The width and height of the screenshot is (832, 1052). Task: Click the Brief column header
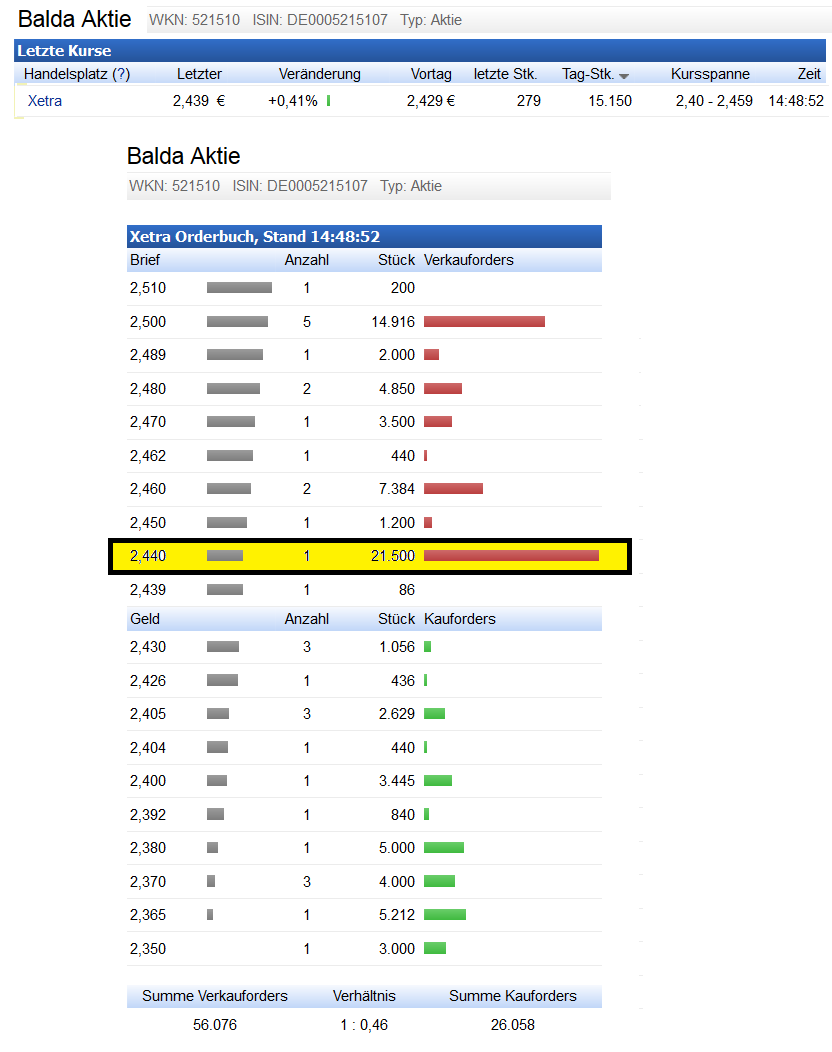pos(145,260)
